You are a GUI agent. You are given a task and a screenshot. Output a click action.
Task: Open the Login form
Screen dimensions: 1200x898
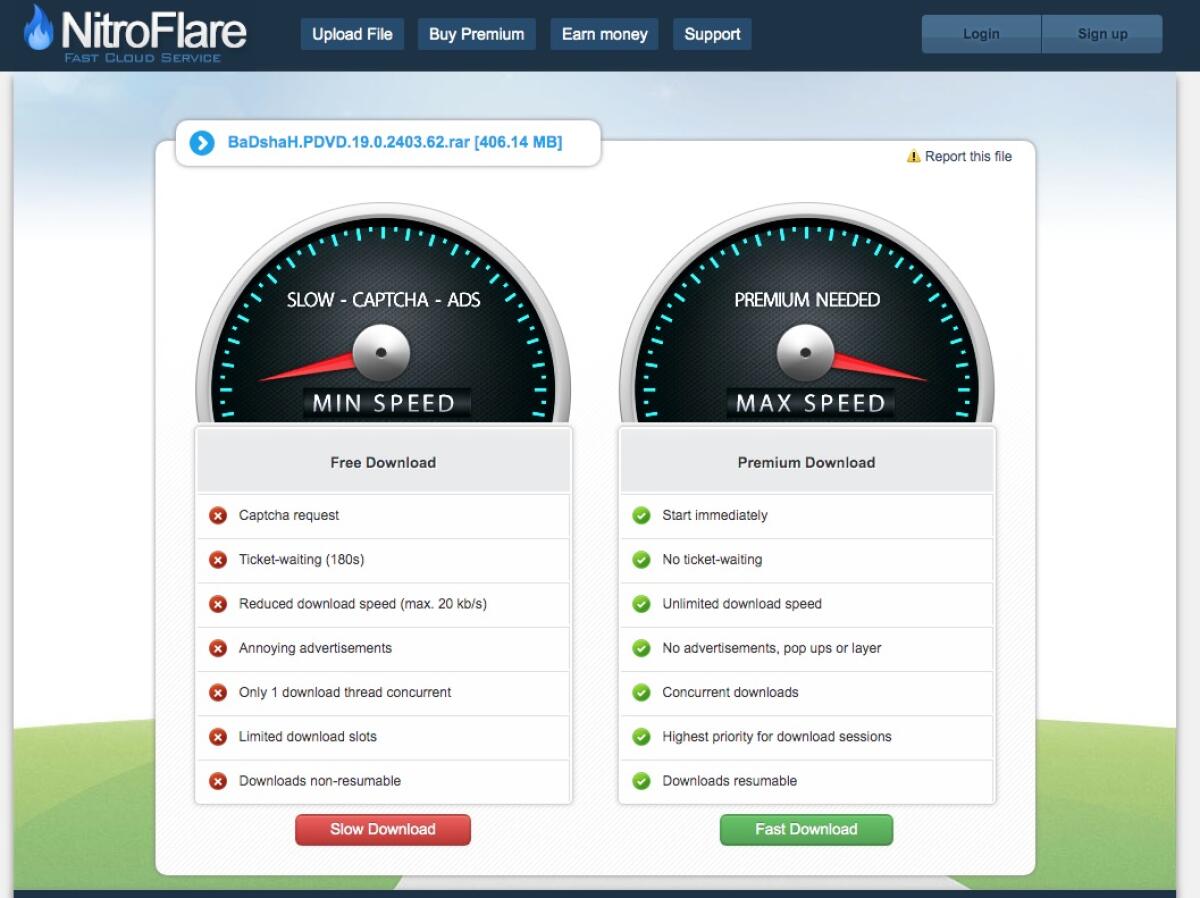[981, 33]
